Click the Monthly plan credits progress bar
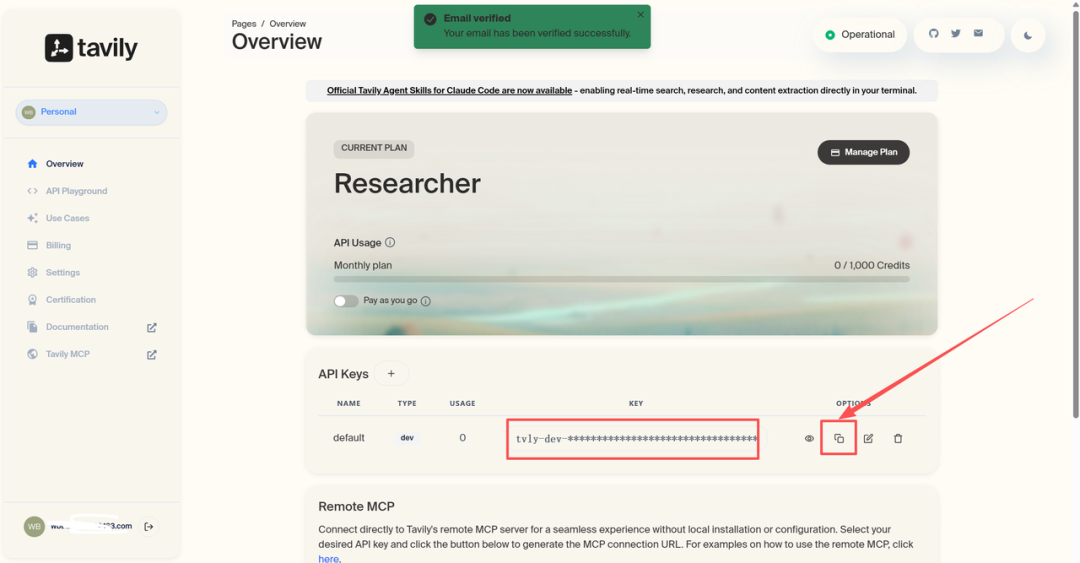This screenshot has width=1080, height=563. click(621, 279)
